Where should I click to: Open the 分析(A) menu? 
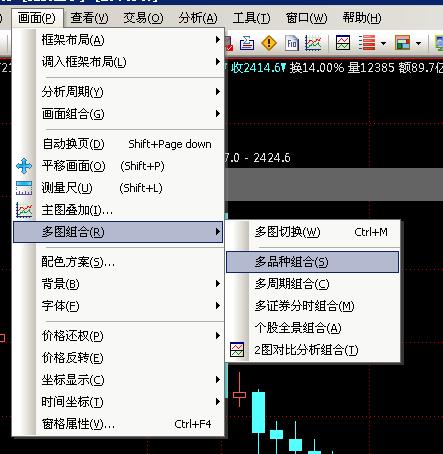click(x=198, y=18)
